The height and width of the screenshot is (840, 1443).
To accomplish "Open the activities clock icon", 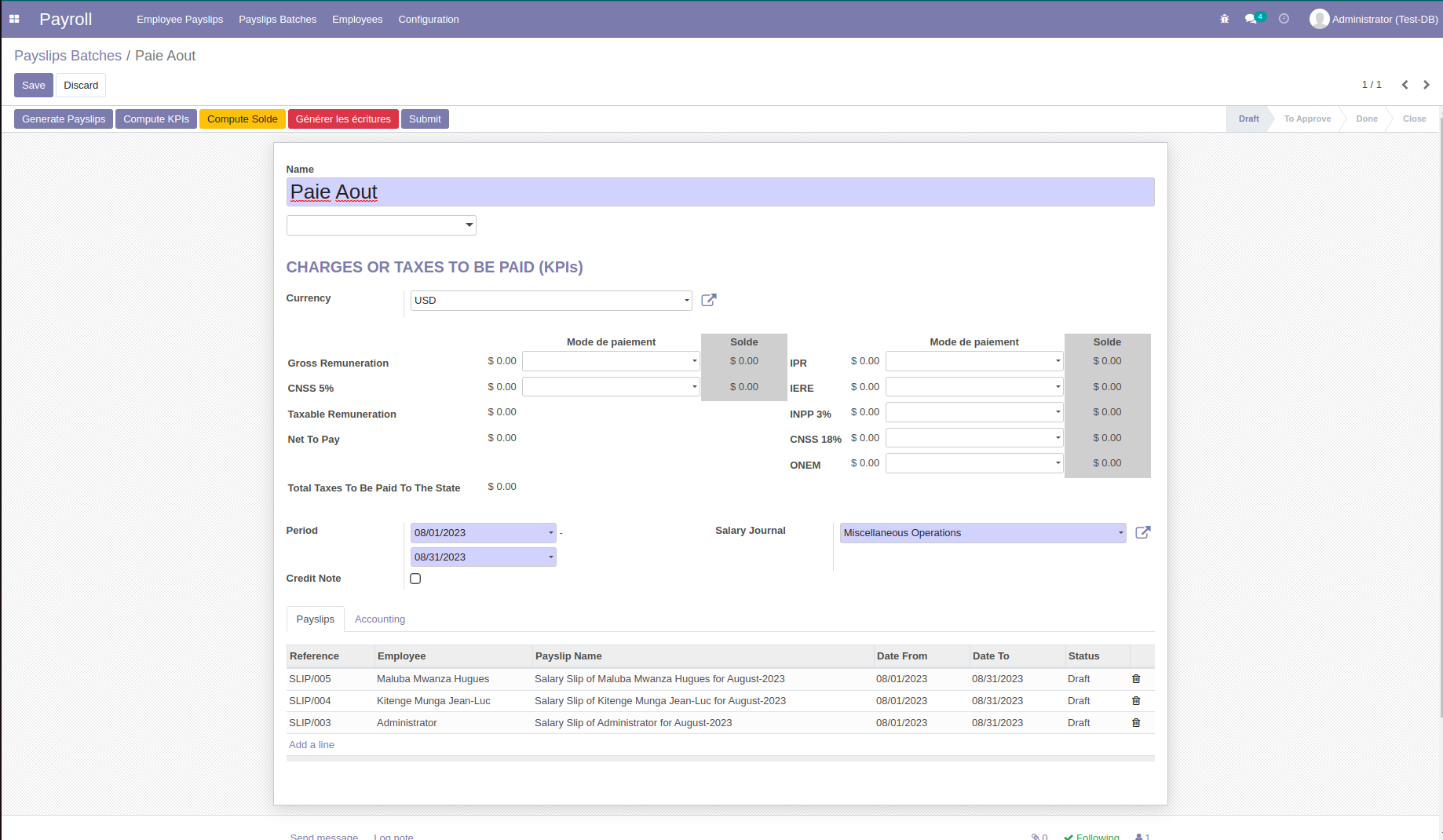I will pos(1284,19).
